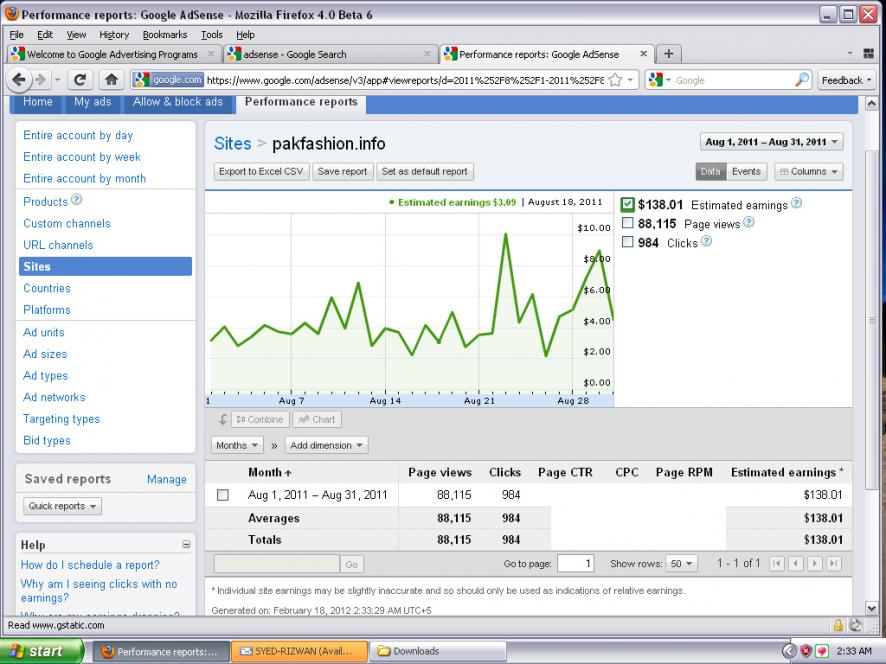The height and width of the screenshot is (664, 886).
Task: Switch to Allow & block ads tab
Action: (x=178, y=102)
